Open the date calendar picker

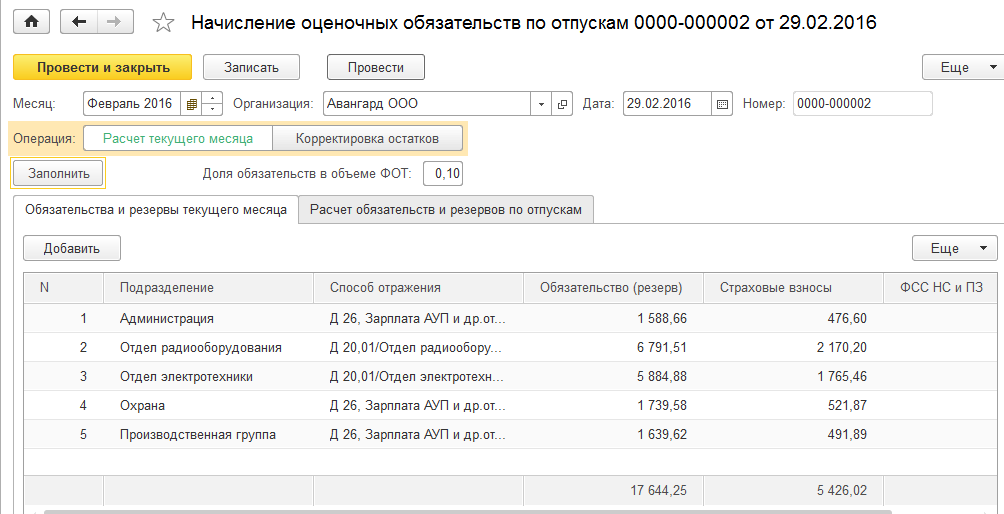point(722,104)
